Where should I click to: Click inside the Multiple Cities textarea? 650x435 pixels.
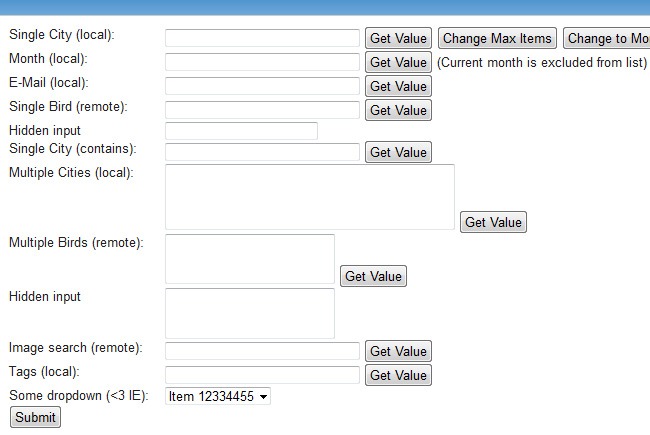309,197
